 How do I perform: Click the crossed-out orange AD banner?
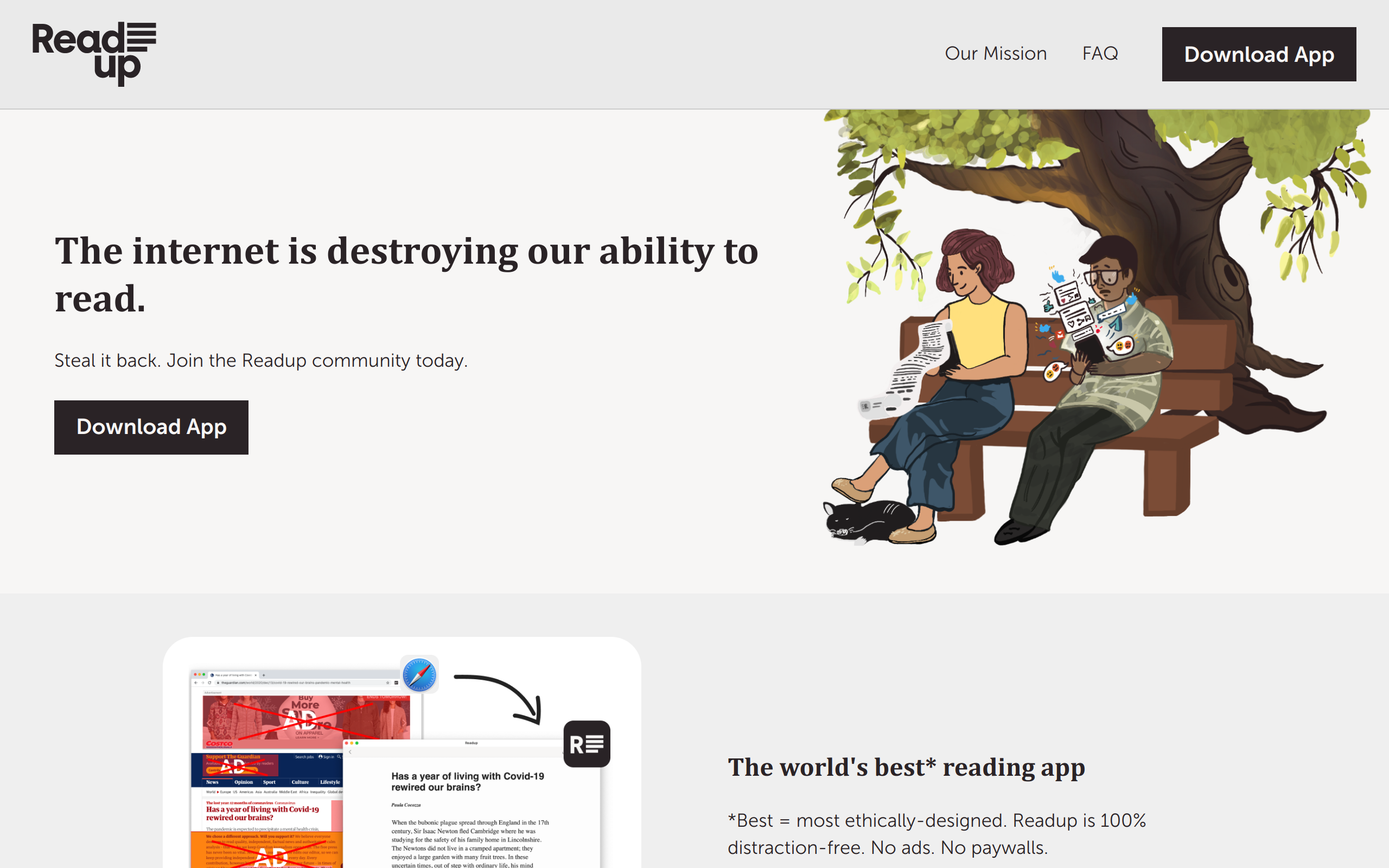[267, 850]
